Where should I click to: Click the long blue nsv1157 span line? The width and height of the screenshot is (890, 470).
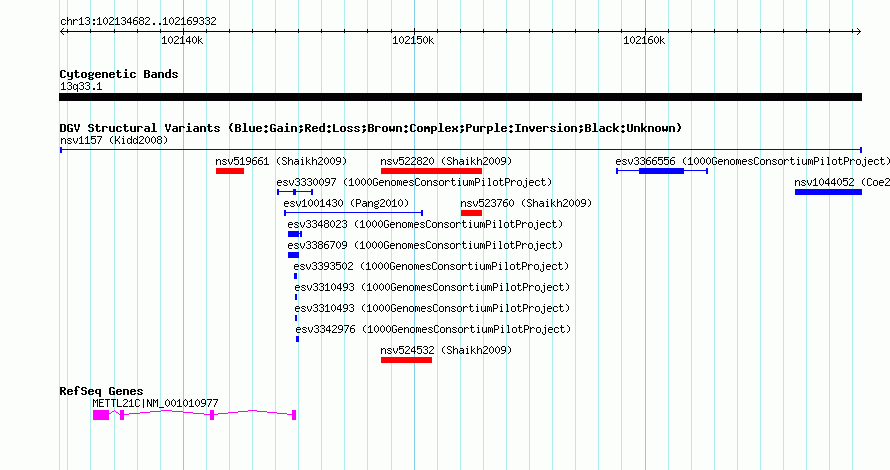(460, 150)
